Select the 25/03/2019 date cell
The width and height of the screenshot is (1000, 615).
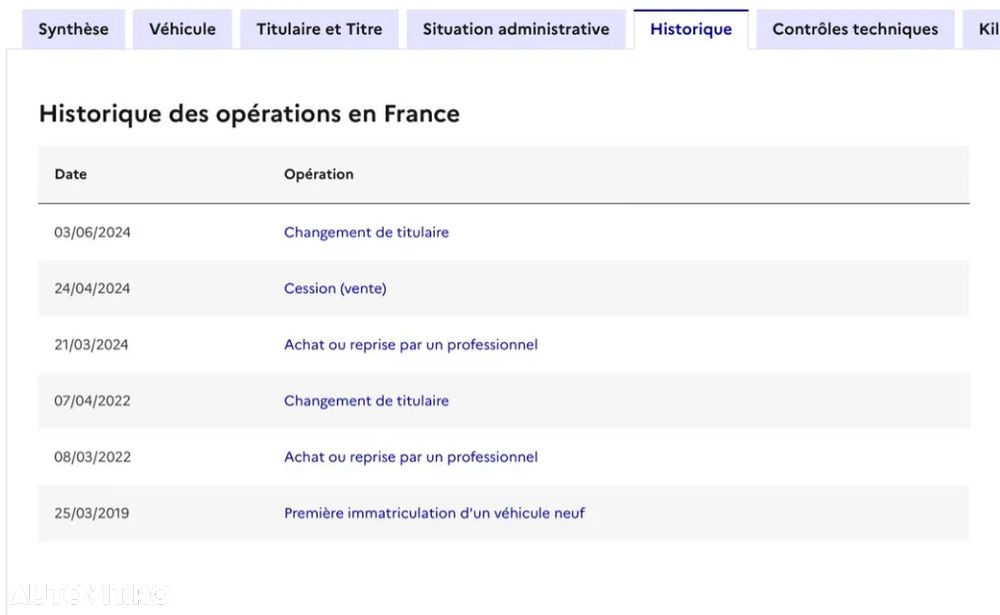click(x=92, y=513)
